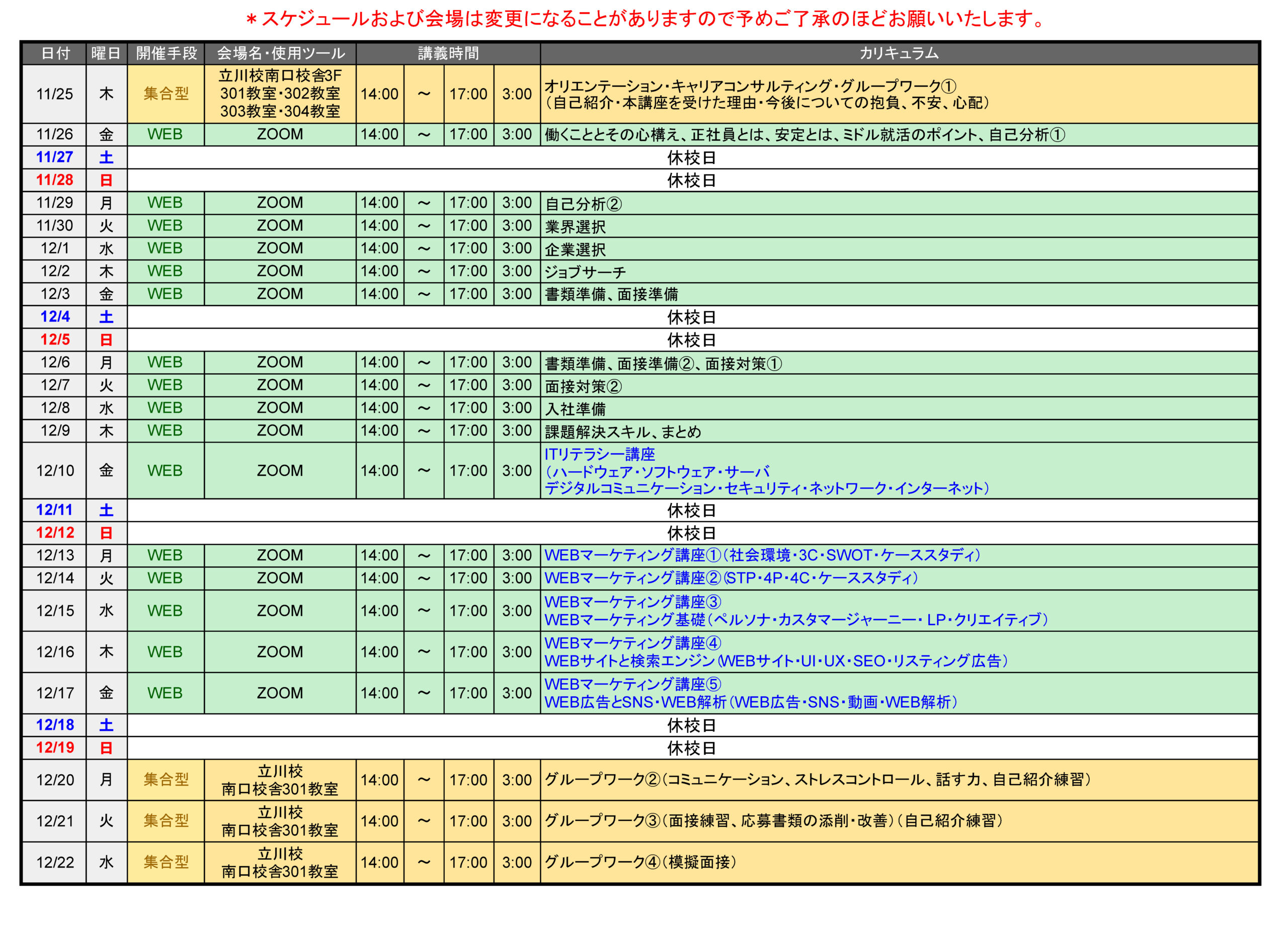
Task: Click the 企業選択 curriculum cell
Action: [899, 248]
